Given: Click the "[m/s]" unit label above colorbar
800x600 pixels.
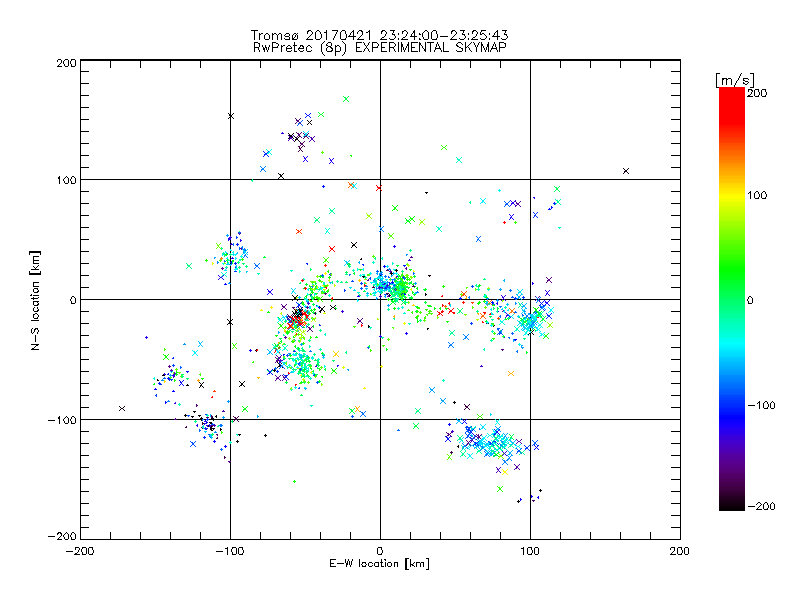Looking at the screenshot, I should 734,80.
